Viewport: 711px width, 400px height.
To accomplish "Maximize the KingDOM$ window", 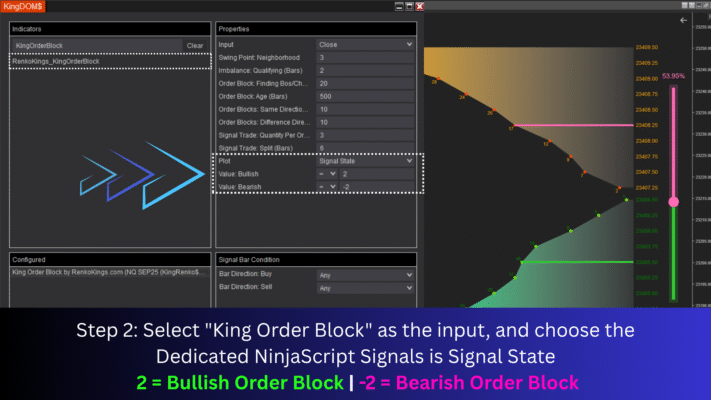I will 407,6.
